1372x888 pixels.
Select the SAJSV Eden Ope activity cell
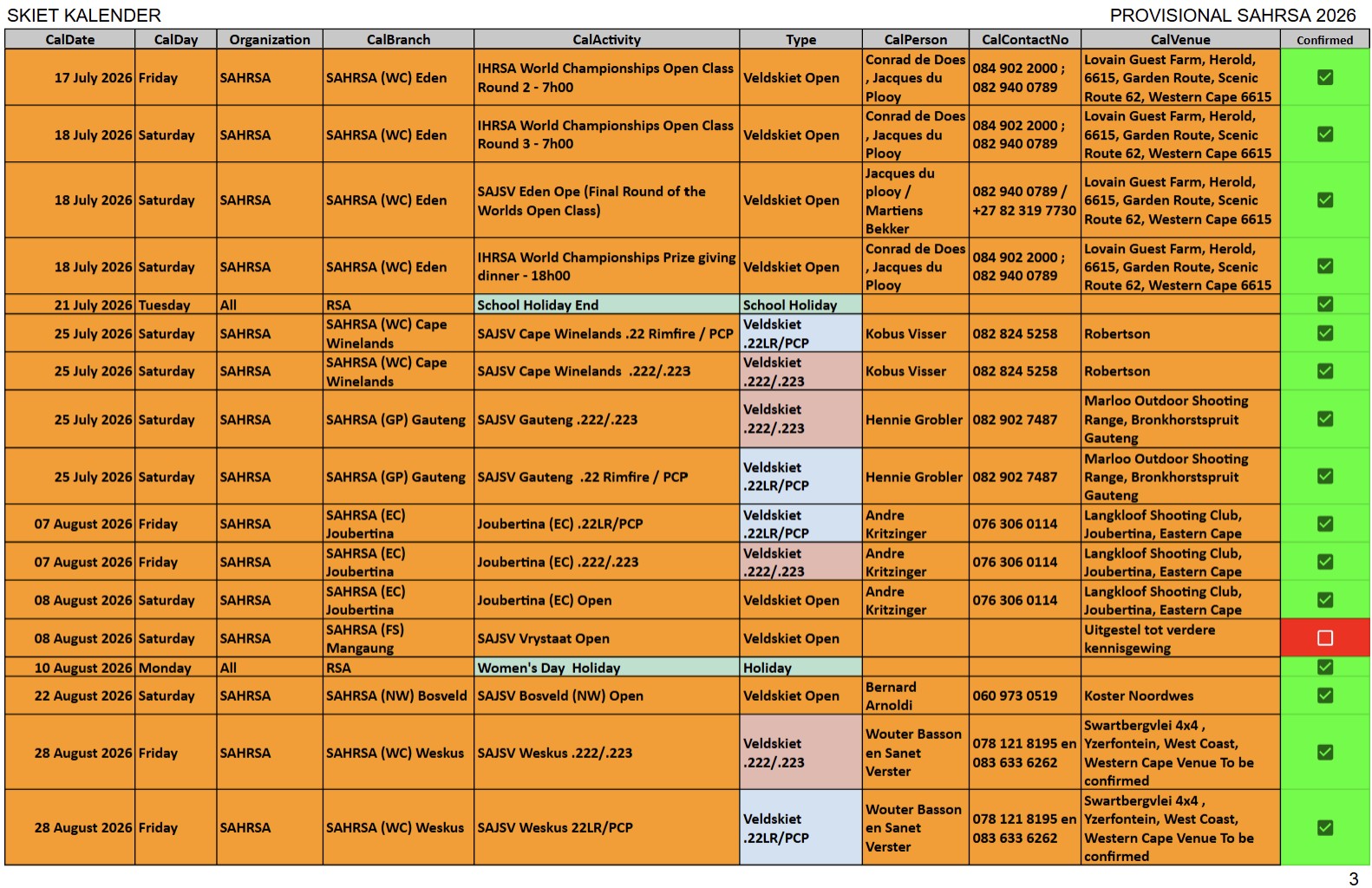[607, 200]
